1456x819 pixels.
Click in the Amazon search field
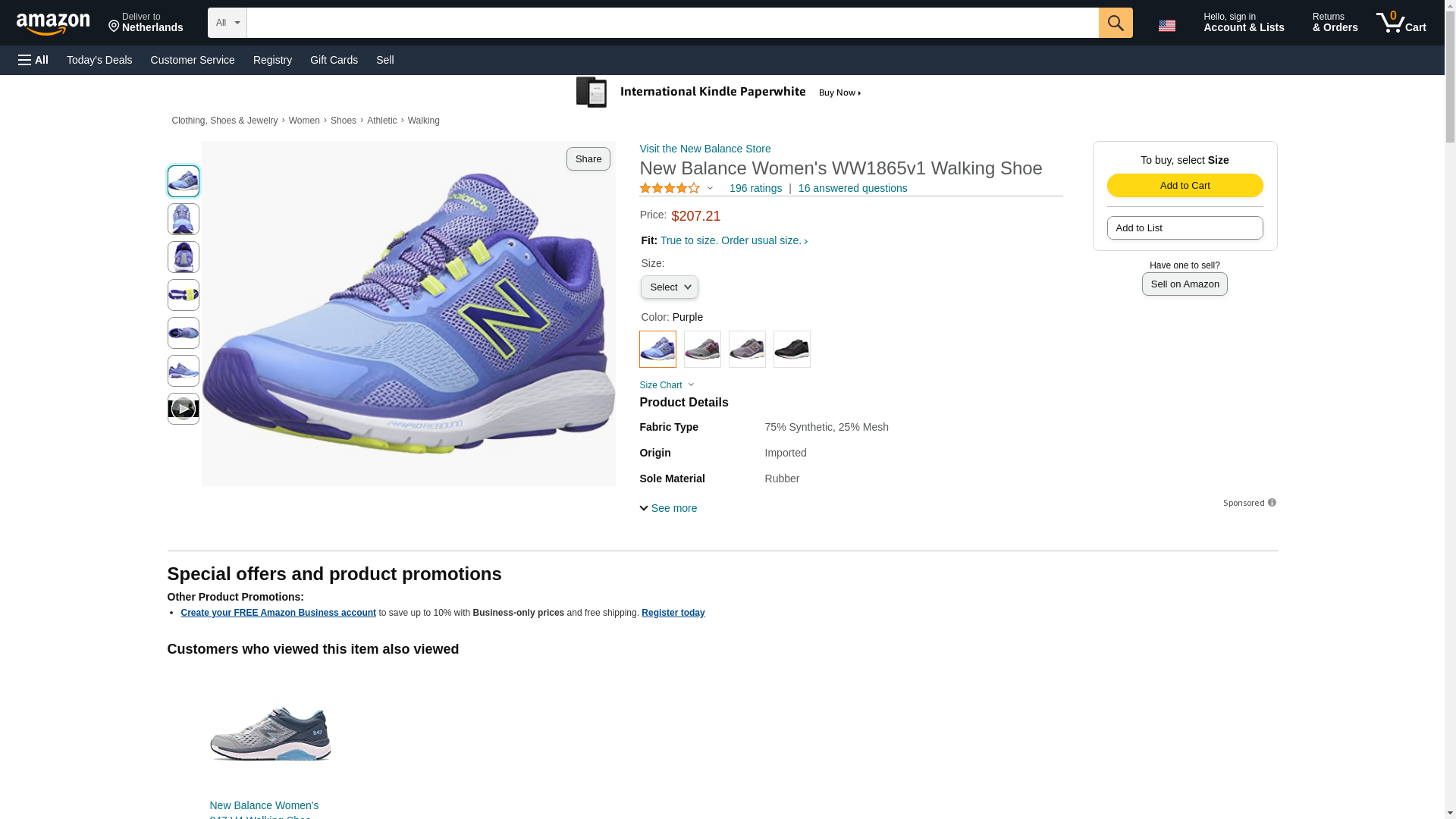click(x=672, y=23)
